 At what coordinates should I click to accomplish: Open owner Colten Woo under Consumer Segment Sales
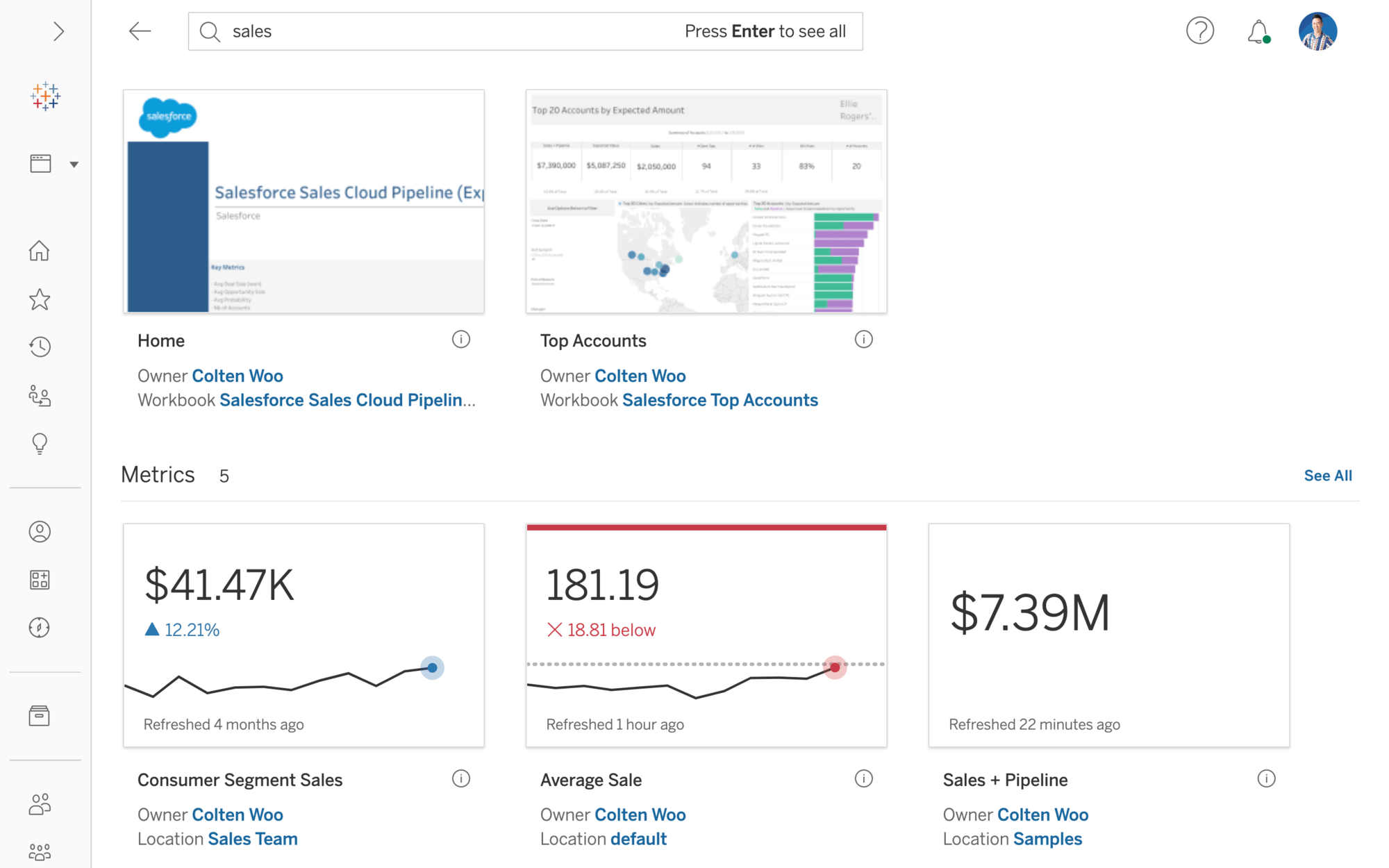[238, 815]
